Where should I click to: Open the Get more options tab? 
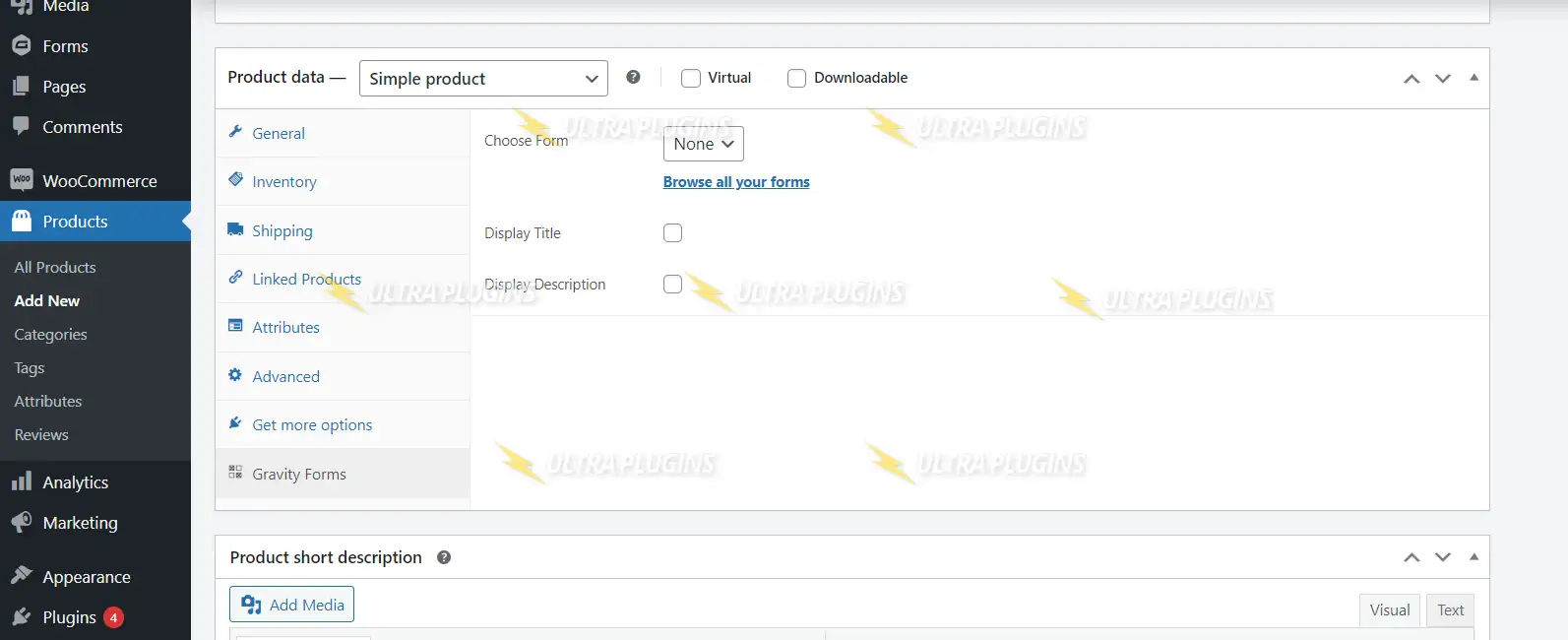coord(343,424)
